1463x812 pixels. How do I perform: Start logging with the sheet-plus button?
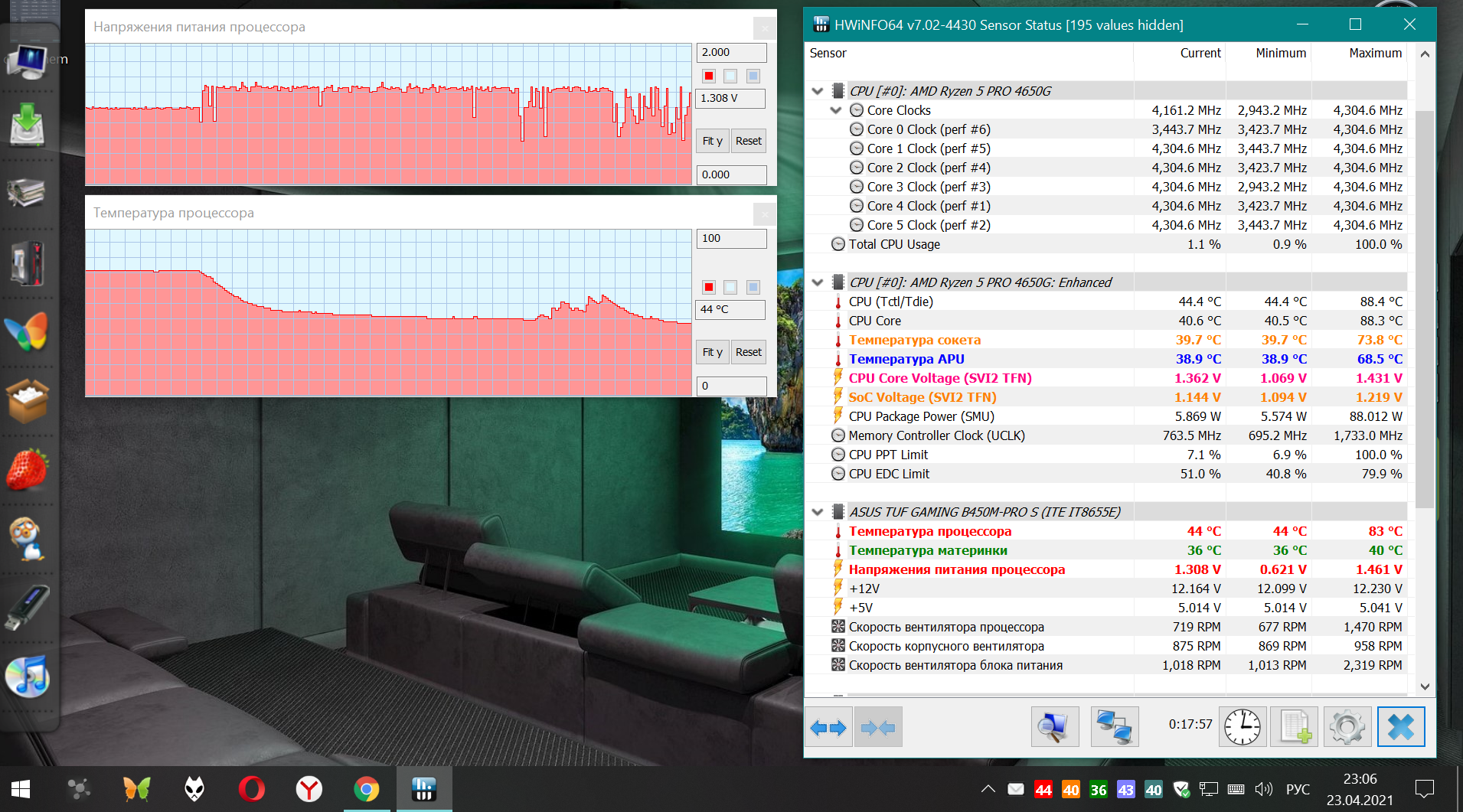pos(1295,727)
